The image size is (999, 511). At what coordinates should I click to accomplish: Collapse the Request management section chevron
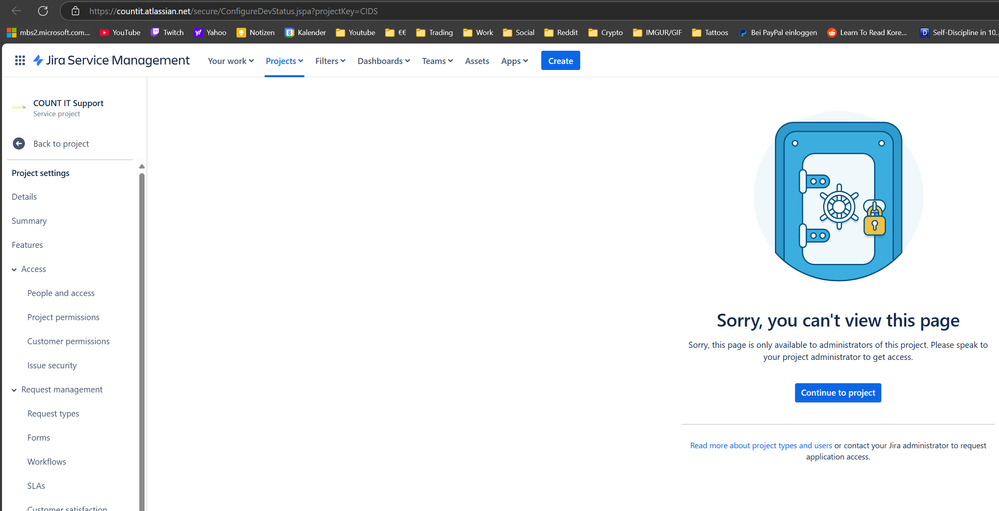(x=14, y=390)
